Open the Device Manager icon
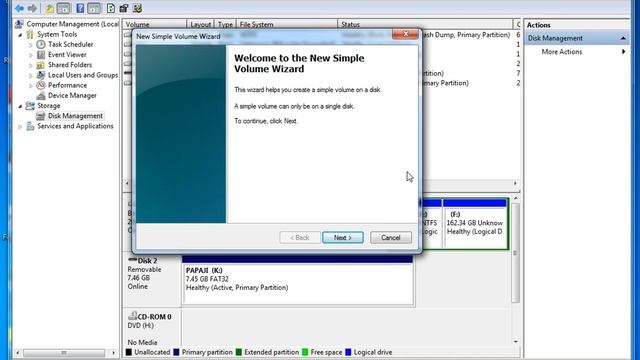Image resolution: width=640 pixels, height=360 pixels. (41, 96)
